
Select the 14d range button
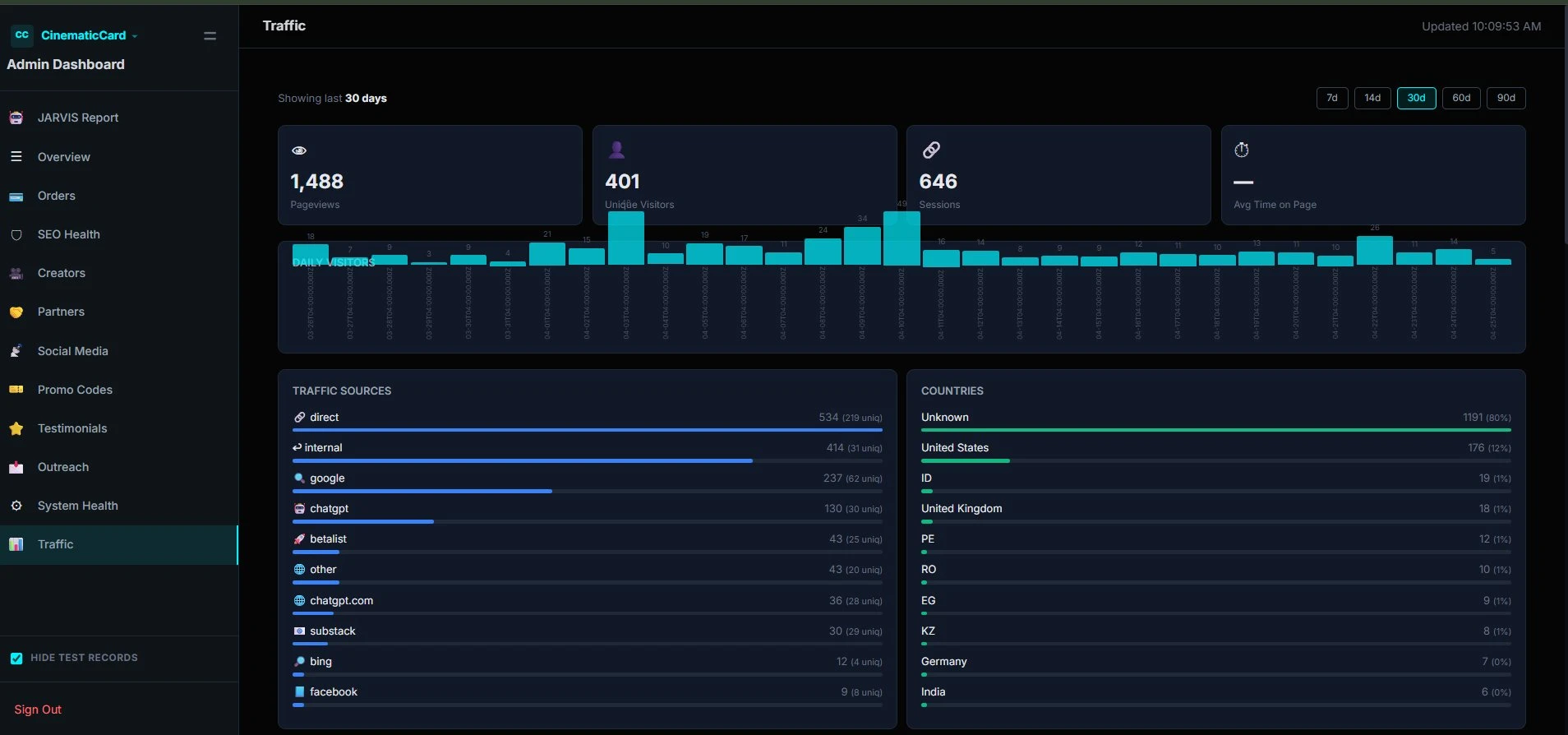(x=1372, y=98)
